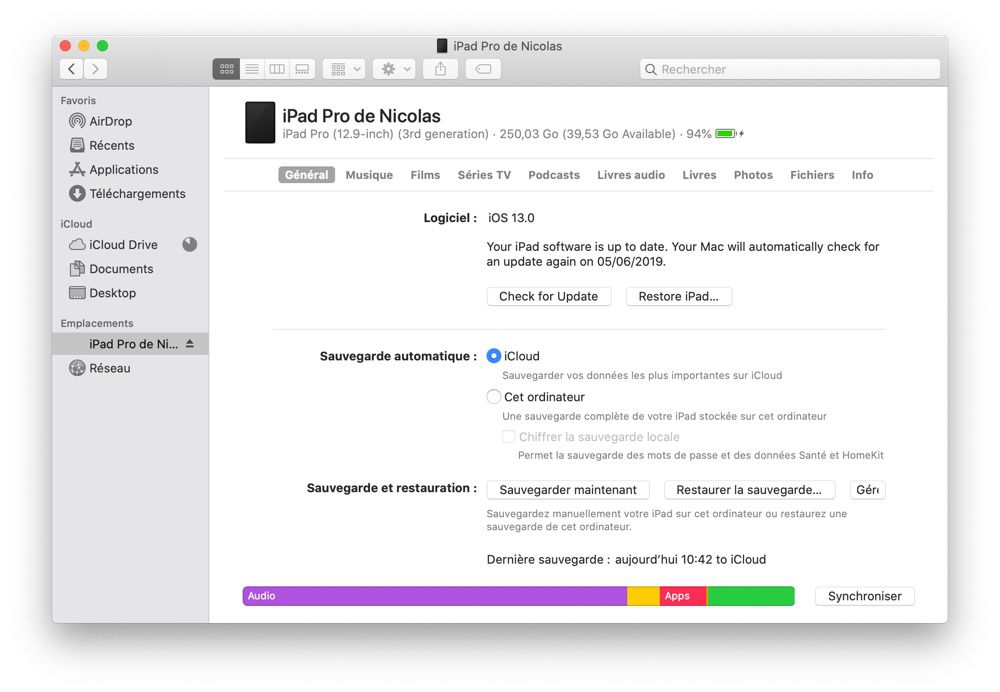Click the iCloud Drive storage pie indicator
The height and width of the screenshot is (692, 1000).
pyautogui.click(x=189, y=244)
